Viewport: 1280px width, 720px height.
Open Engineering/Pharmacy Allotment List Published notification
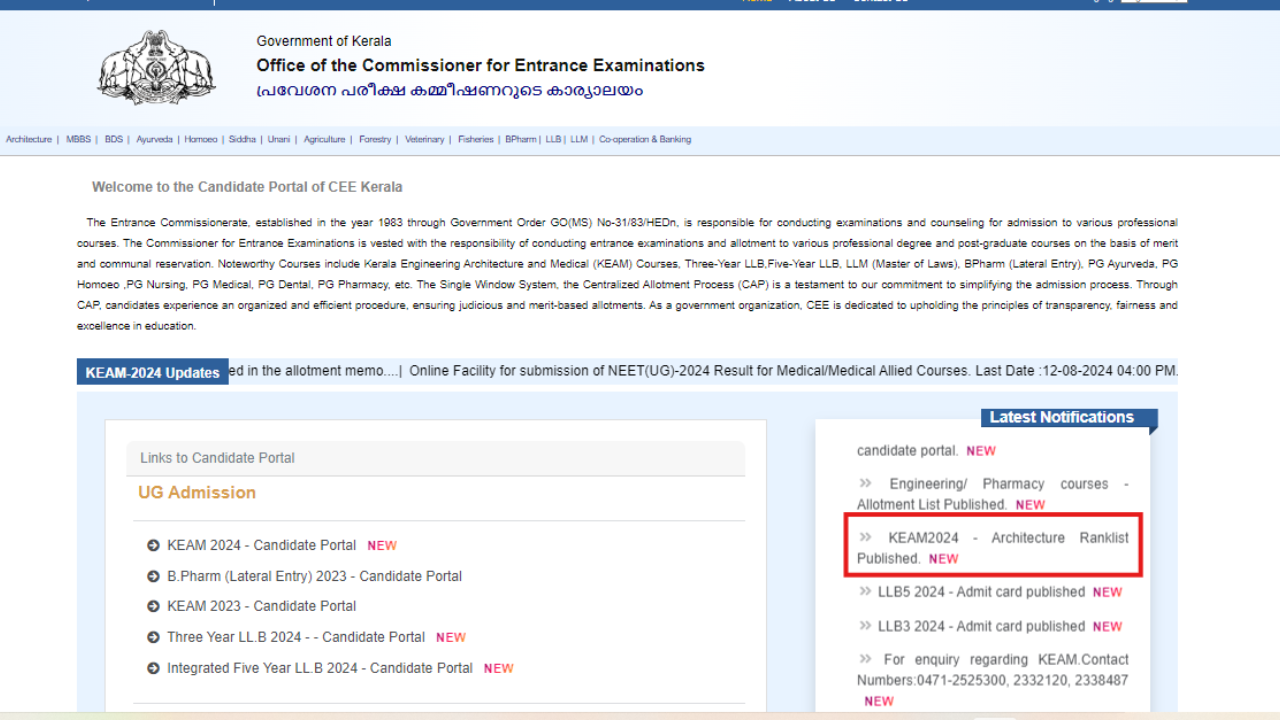point(992,494)
